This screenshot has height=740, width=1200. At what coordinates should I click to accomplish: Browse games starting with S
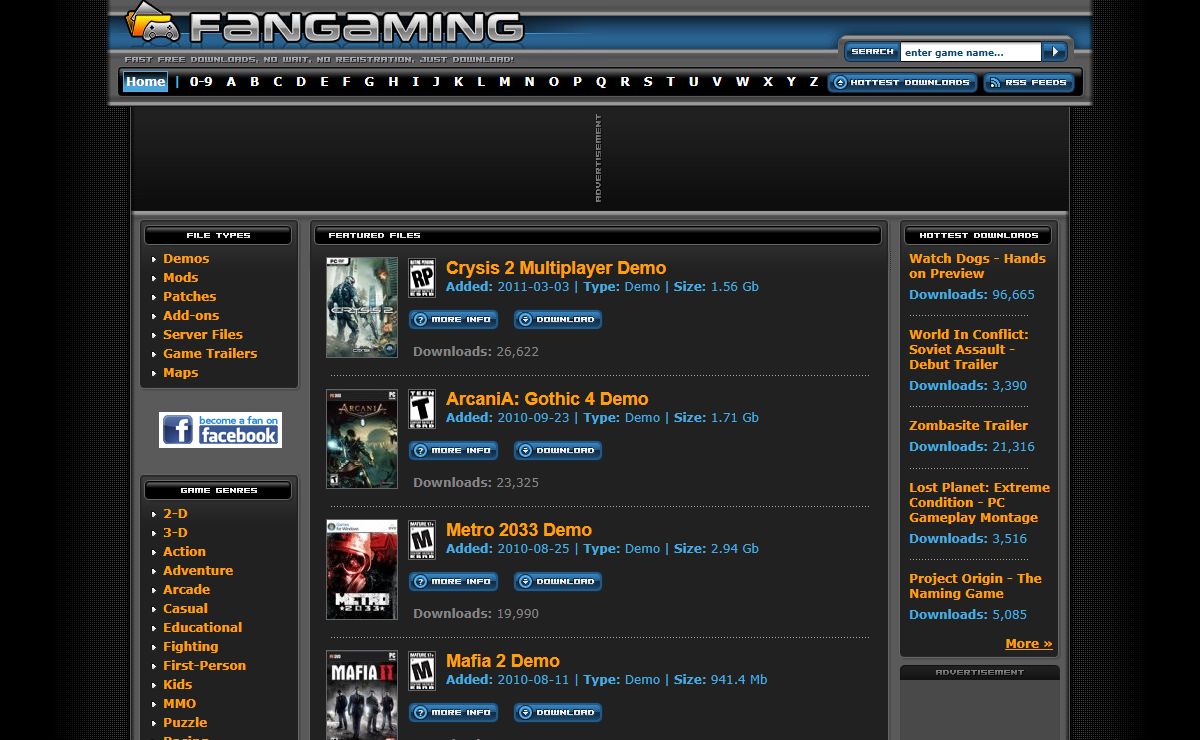648,82
